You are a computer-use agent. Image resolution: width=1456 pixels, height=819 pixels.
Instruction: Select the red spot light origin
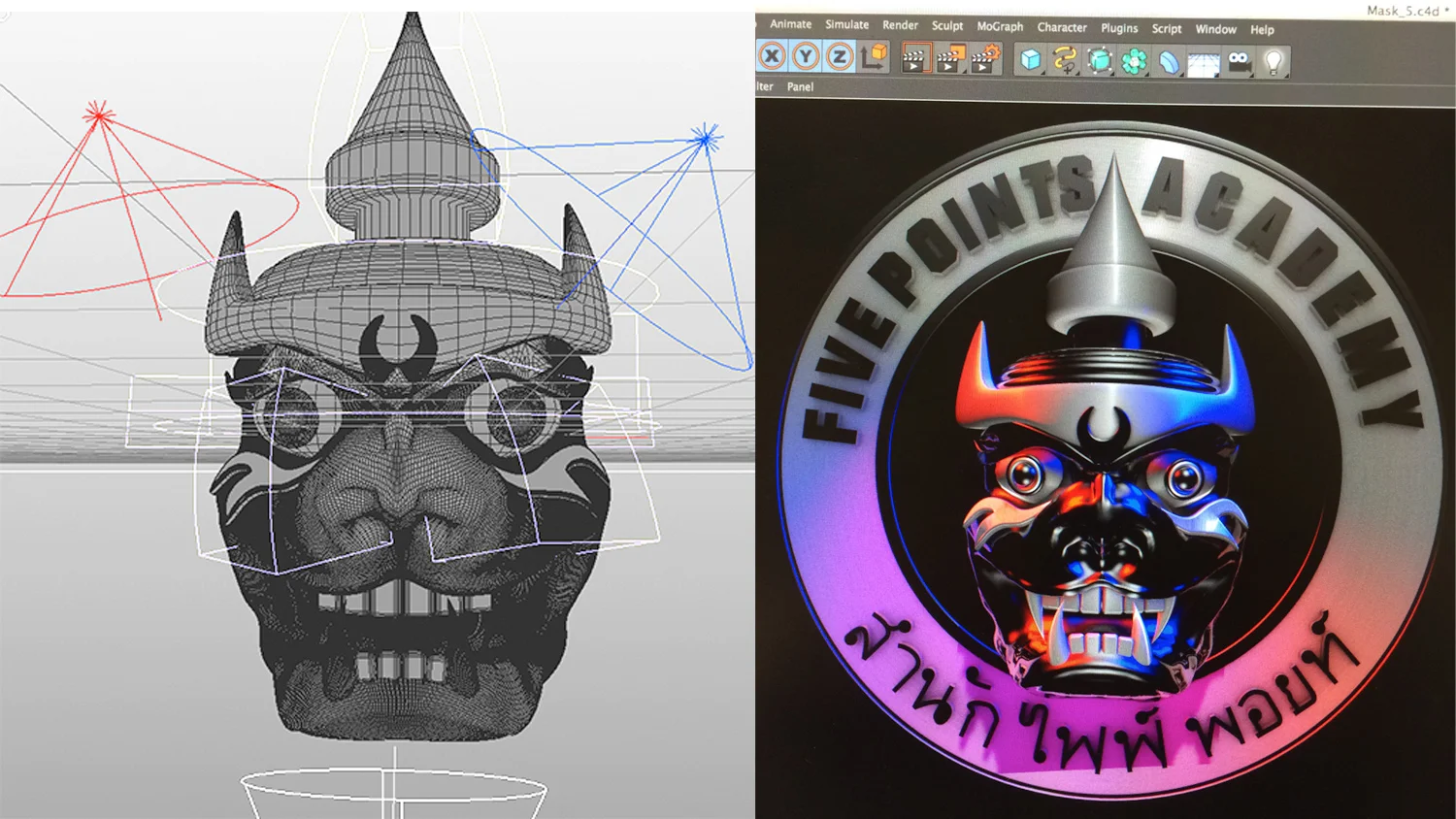[x=97, y=115]
